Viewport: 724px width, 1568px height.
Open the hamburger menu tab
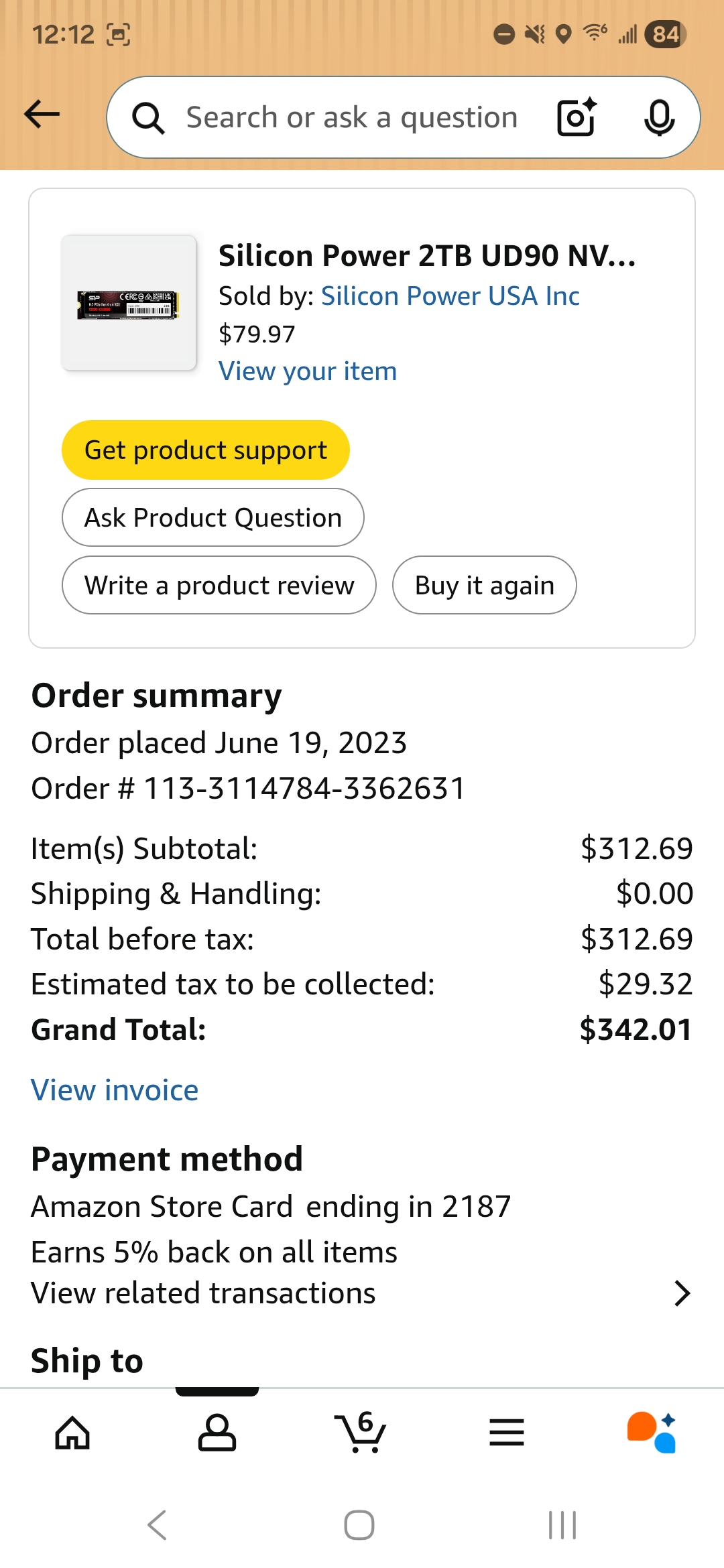click(x=507, y=1433)
